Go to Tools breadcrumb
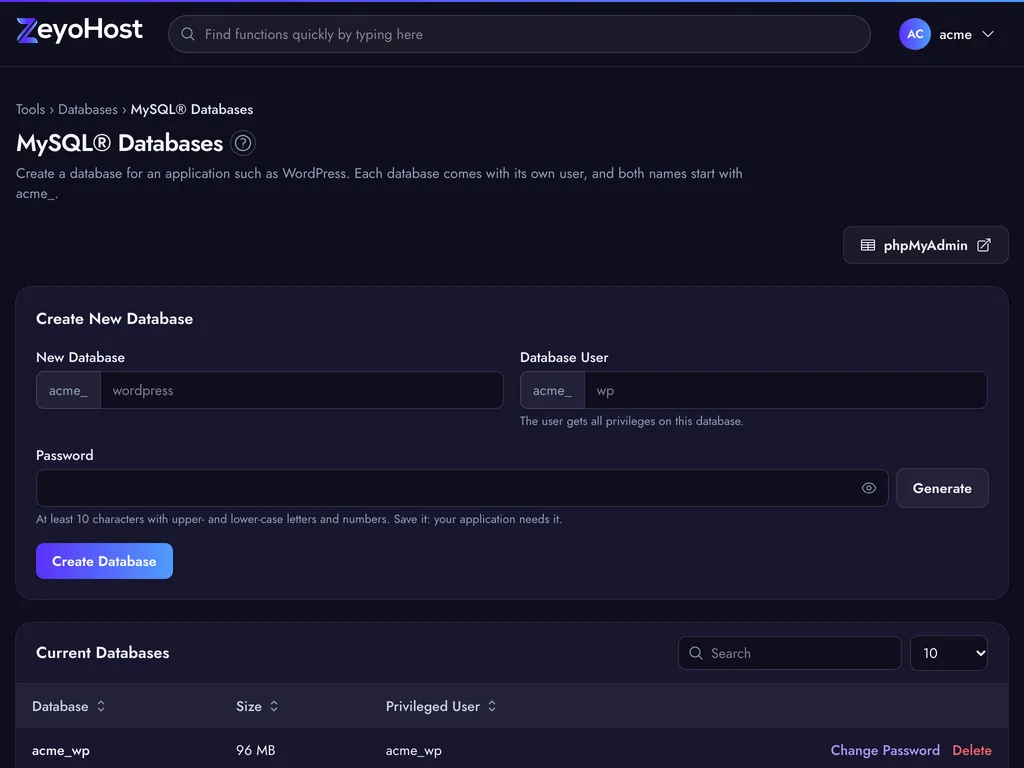 point(31,109)
